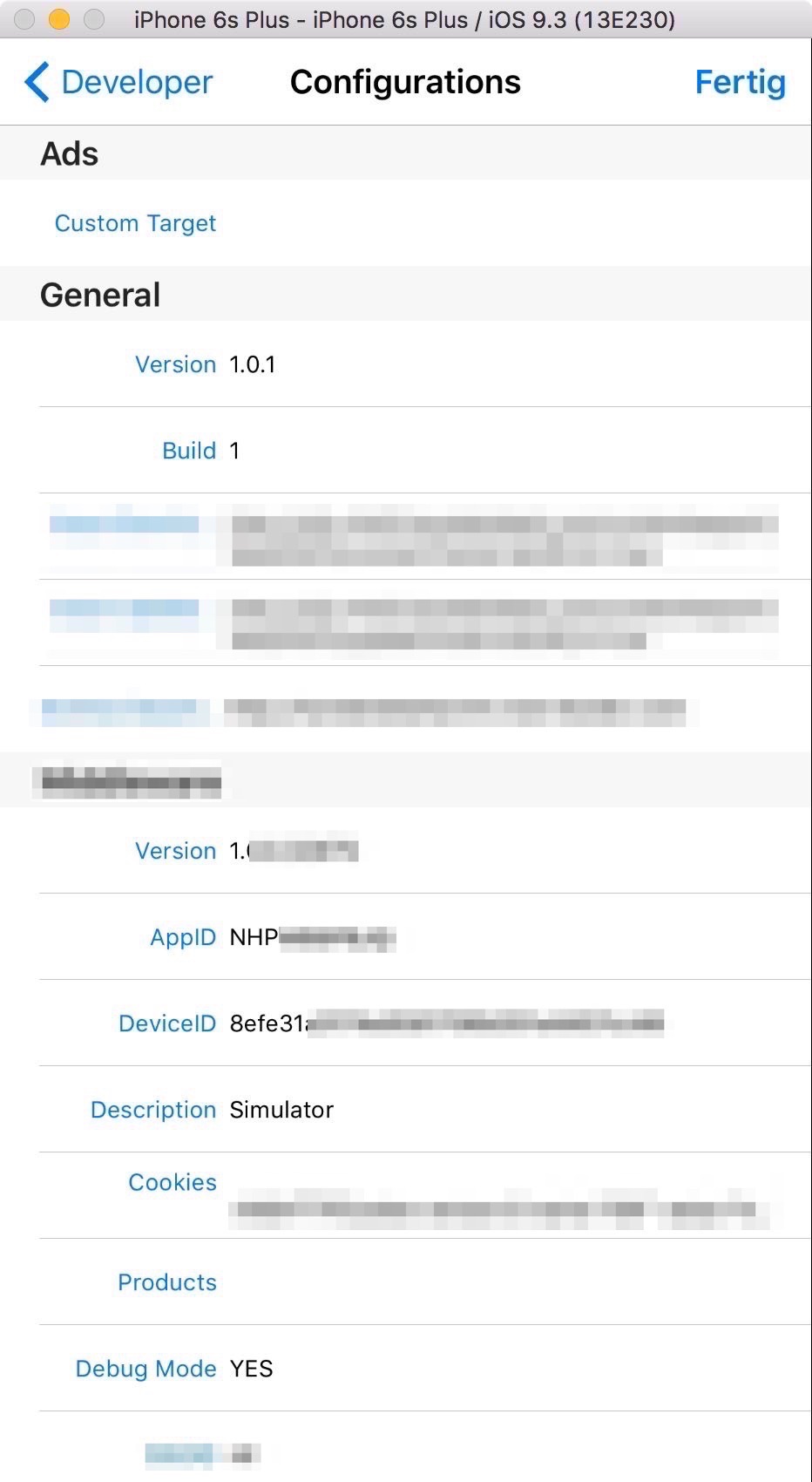This screenshot has width=812, height=1482.
Task: Open the Cookies configuration entry
Action: click(348, 1195)
